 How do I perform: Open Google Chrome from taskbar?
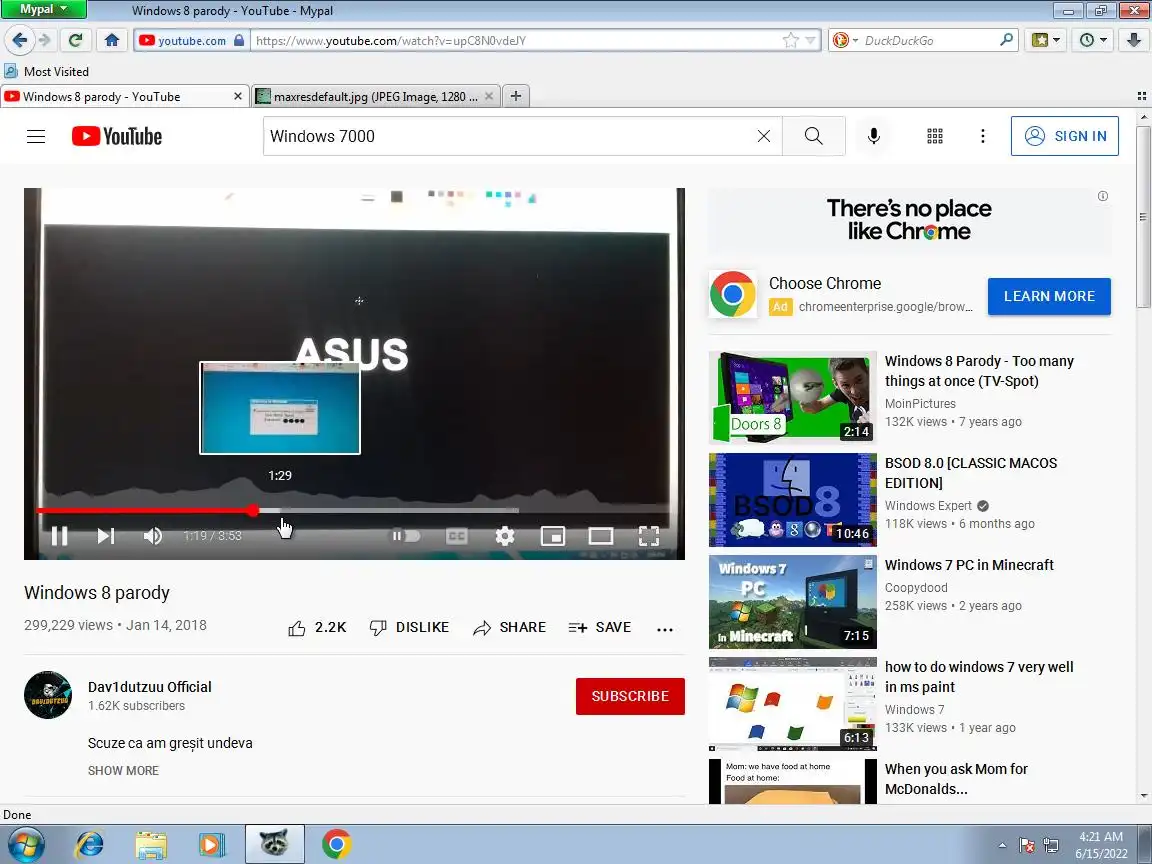tap(336, 844)
